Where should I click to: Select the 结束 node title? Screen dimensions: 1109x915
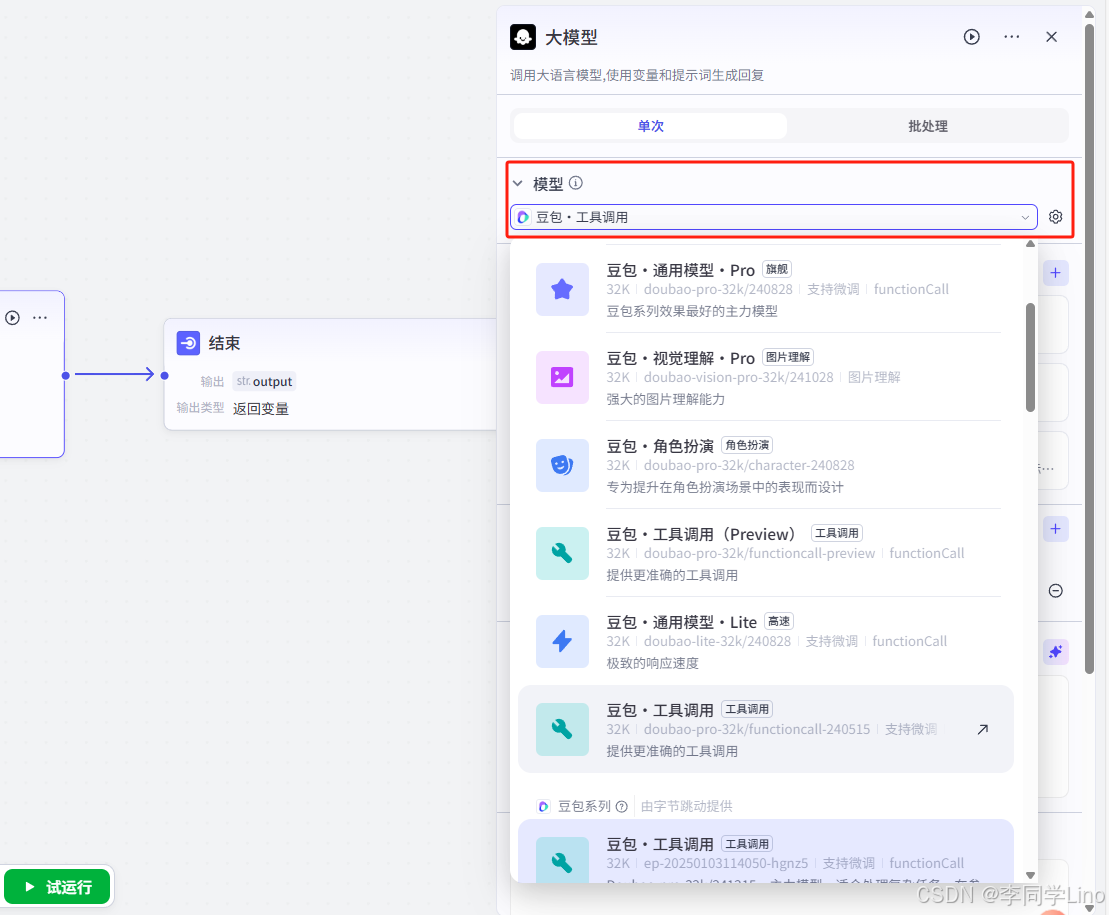pyautogui.click(x=224, y=343)
